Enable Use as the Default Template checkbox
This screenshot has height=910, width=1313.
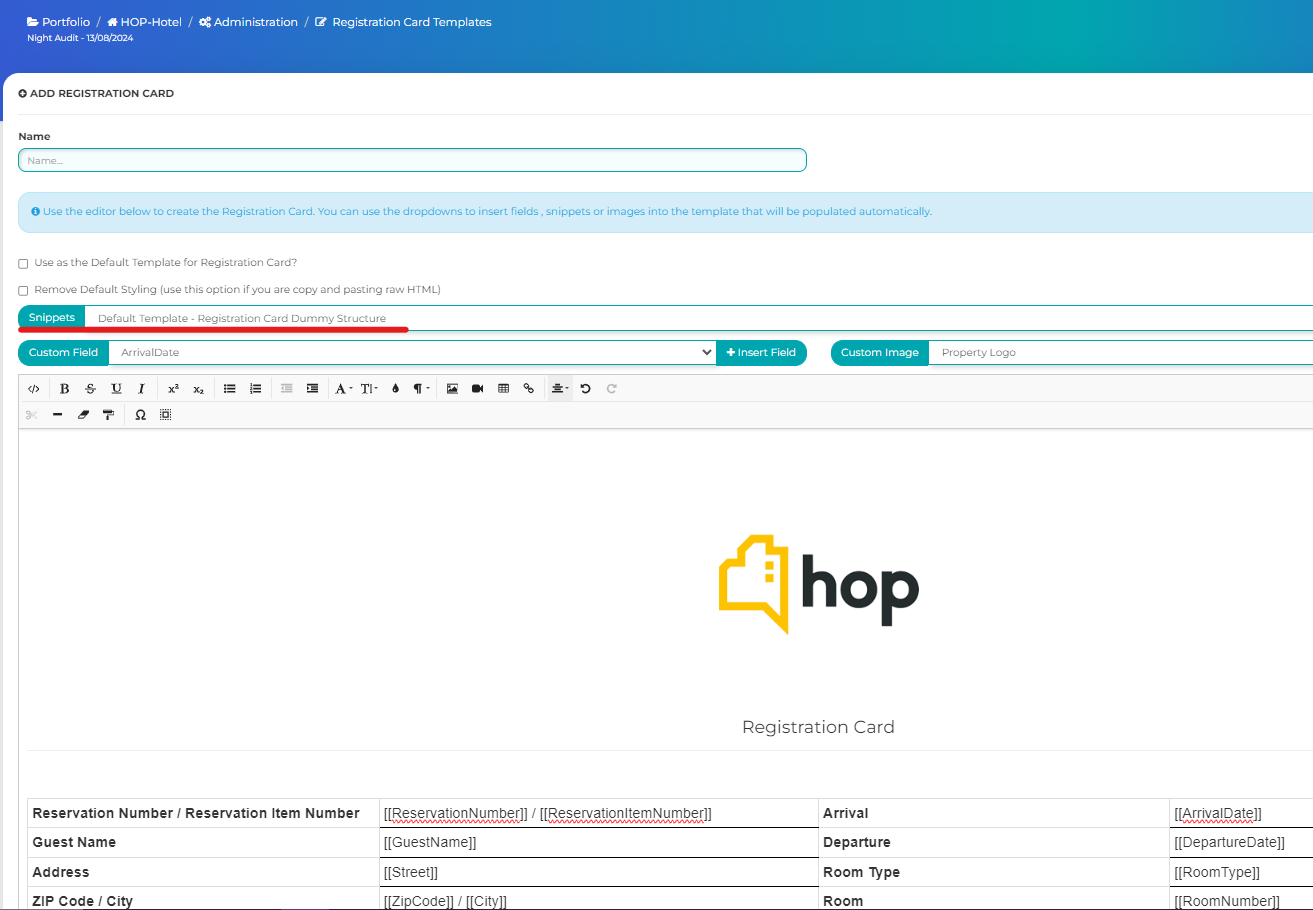23,264
